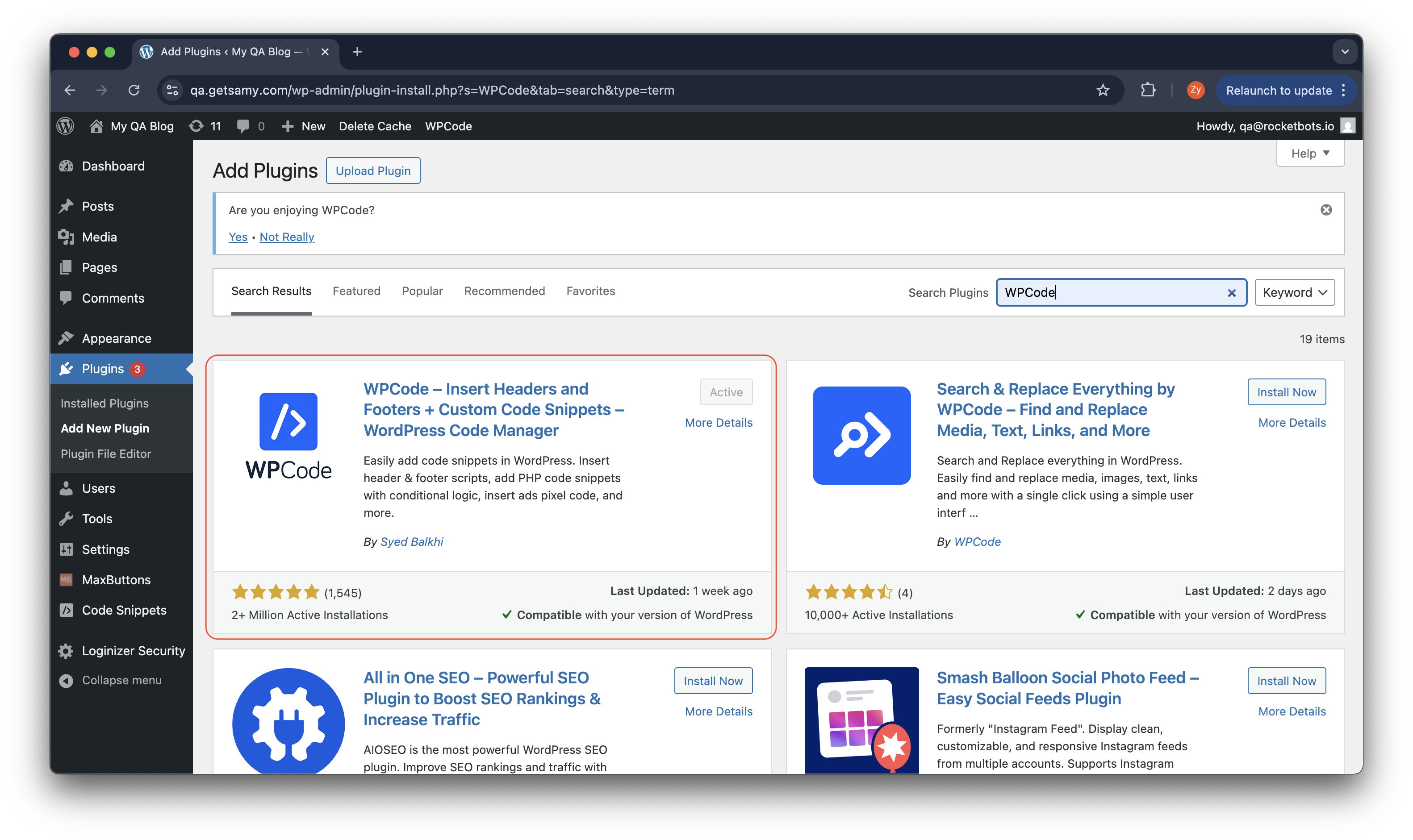Viewport: 1413px width, 840px height.
Task: Open the browser tab list chevron
Action: 1345,51
